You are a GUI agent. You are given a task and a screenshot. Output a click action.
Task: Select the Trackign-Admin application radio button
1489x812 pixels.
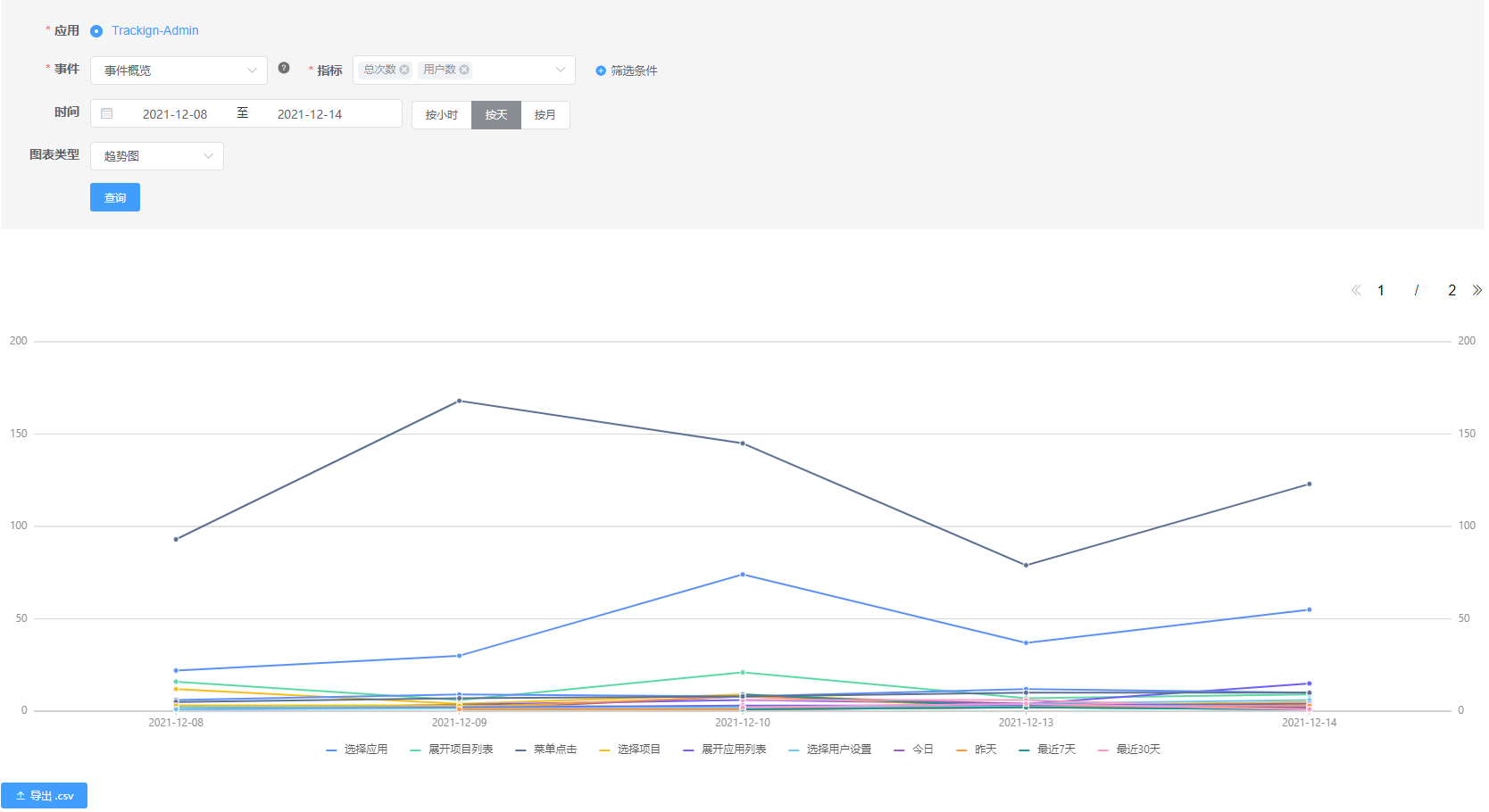pyautogui.click(x=96, y=31)
